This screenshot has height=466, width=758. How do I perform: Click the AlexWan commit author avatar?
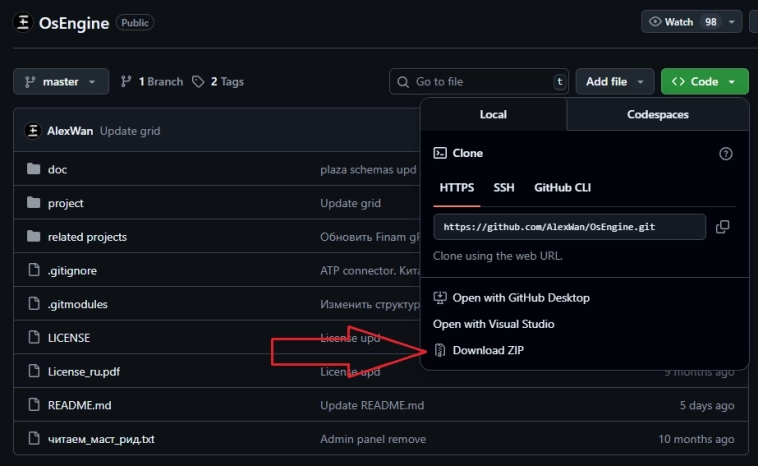coord(33,131)
